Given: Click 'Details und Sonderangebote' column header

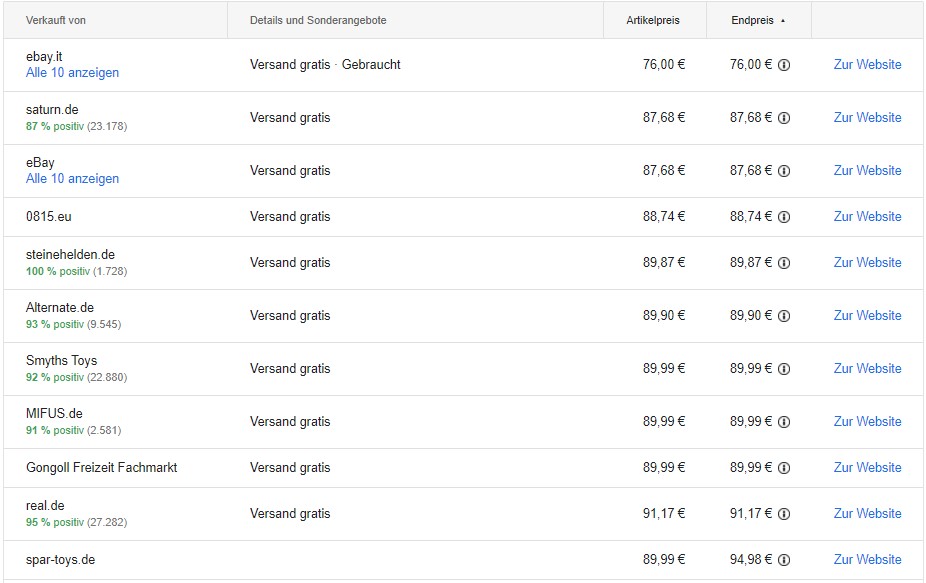Looking at the screenshot, I should tap(318, 20).
